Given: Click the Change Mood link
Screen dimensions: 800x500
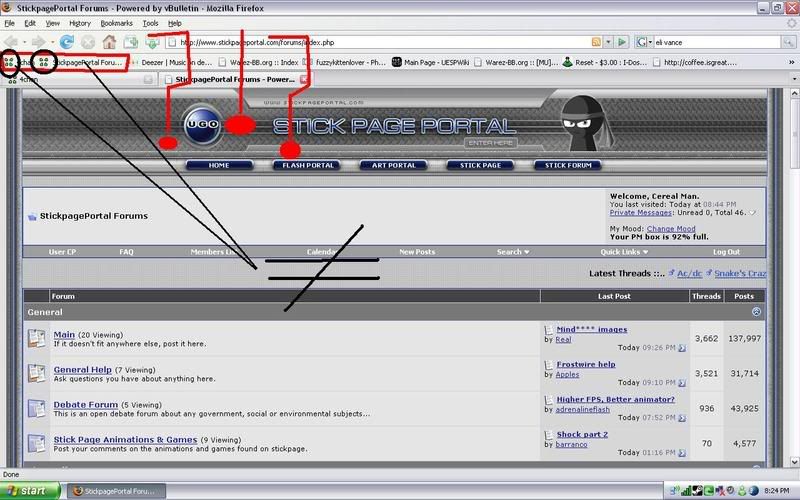Looking at the screenshot, I should coord(670,229).
